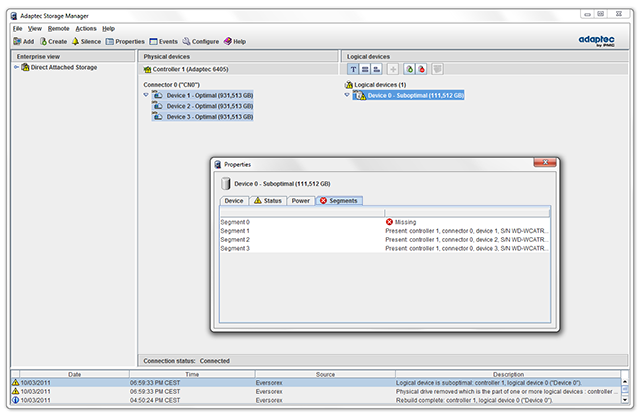Open the Events toolbar item
Image resolution: width=640 pixels, height=414 pixels.
tap(164, 42)
